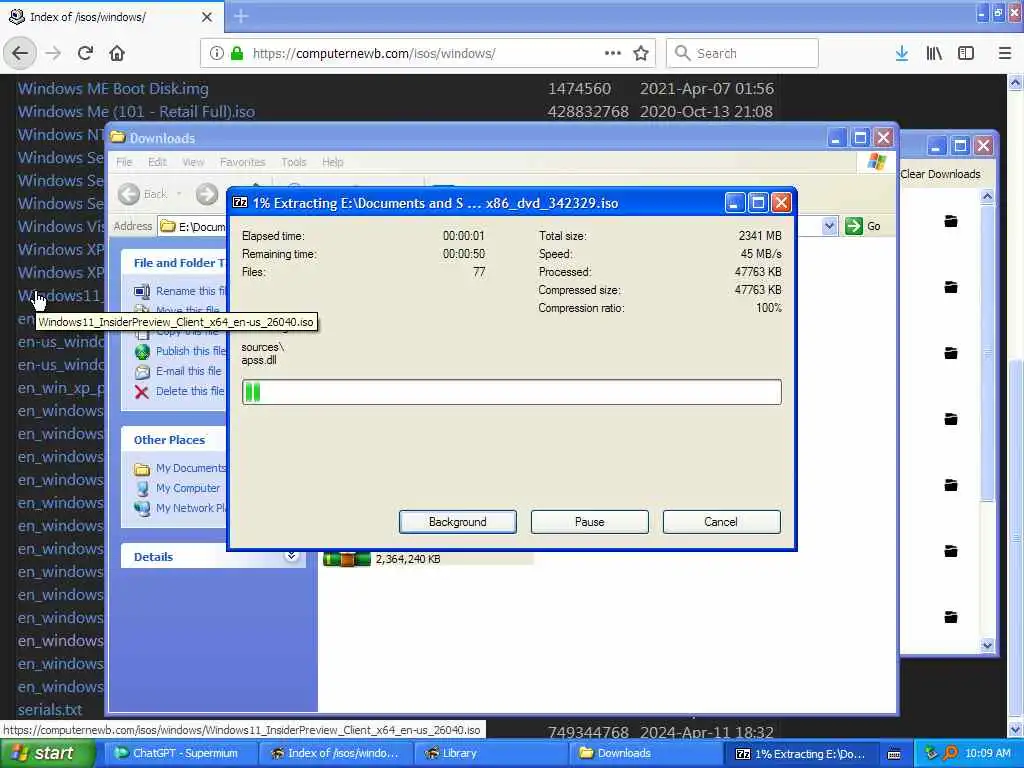Viewport: 1024px width, 768px height.
Task: Click Forward arrow in Downloads explorer
Action: click(206, 194)
